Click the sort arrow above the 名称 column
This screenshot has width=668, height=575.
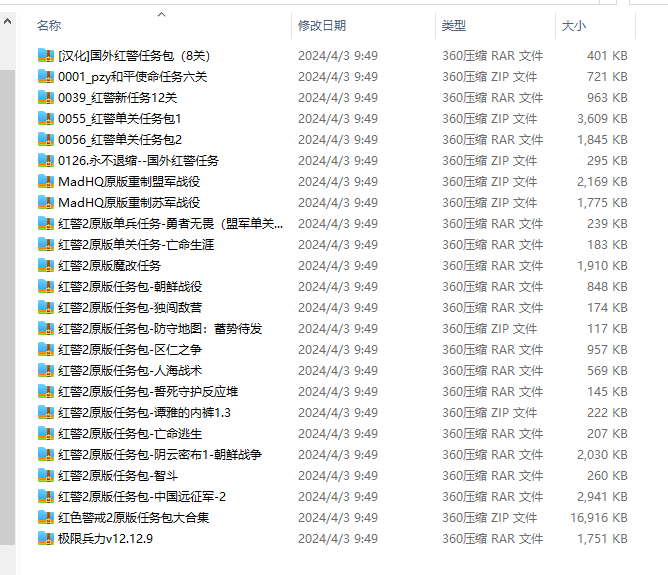click(161, 14)
